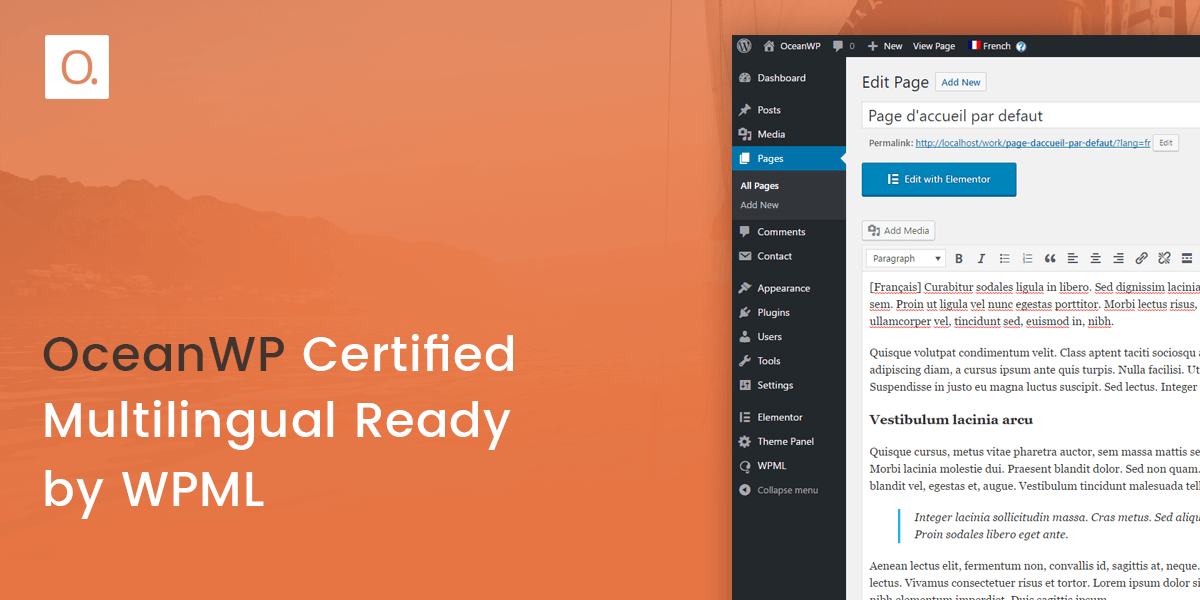Align text left

point(1072,258)
